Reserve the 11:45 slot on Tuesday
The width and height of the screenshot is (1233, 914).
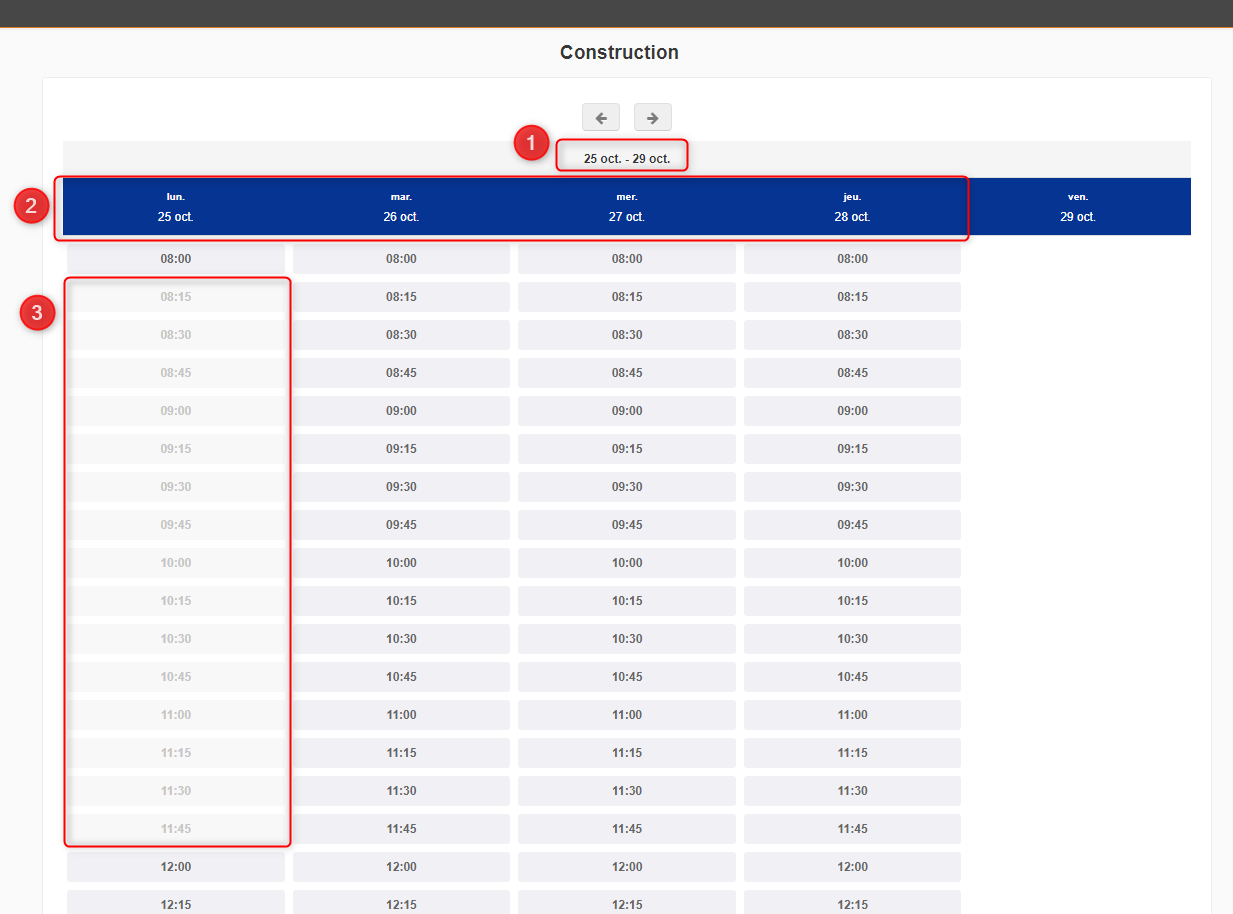[401, 829]
